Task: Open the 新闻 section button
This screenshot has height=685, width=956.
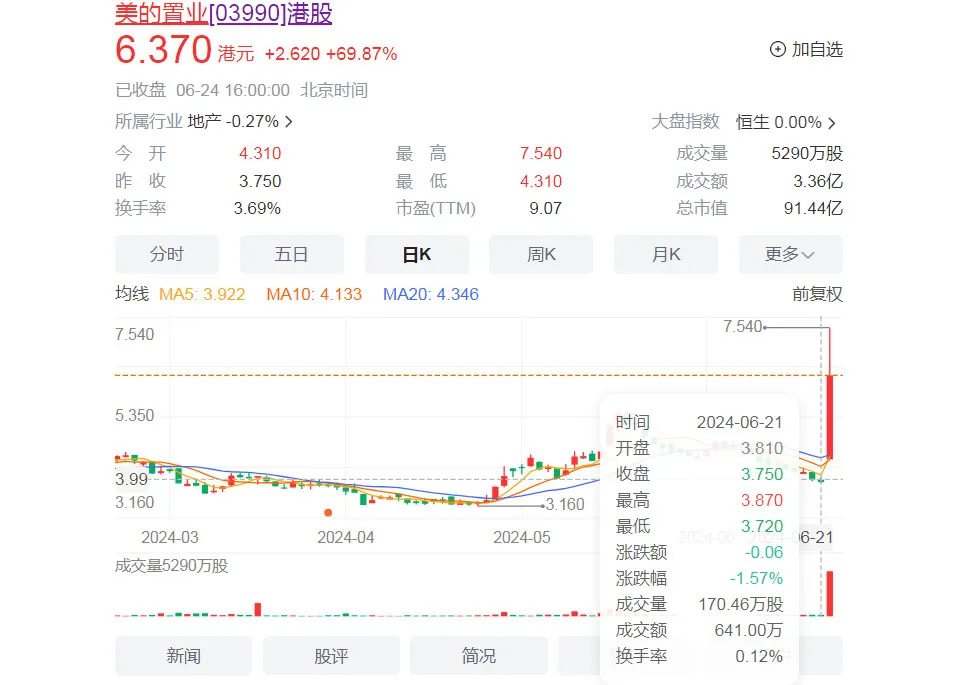Action: (x=183, y=656)
